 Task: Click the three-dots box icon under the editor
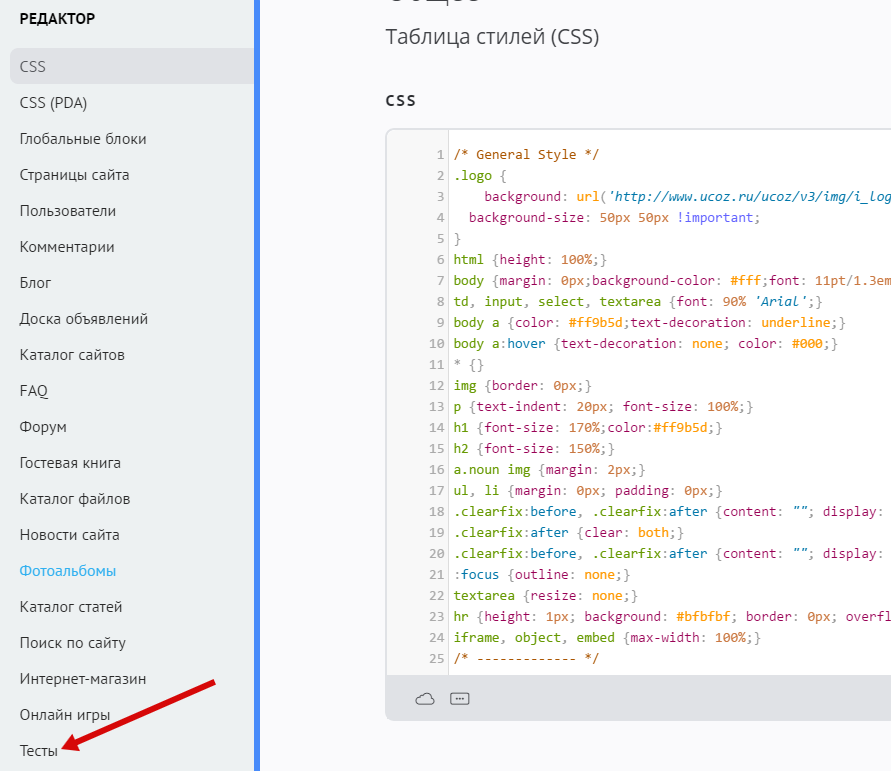459,699
